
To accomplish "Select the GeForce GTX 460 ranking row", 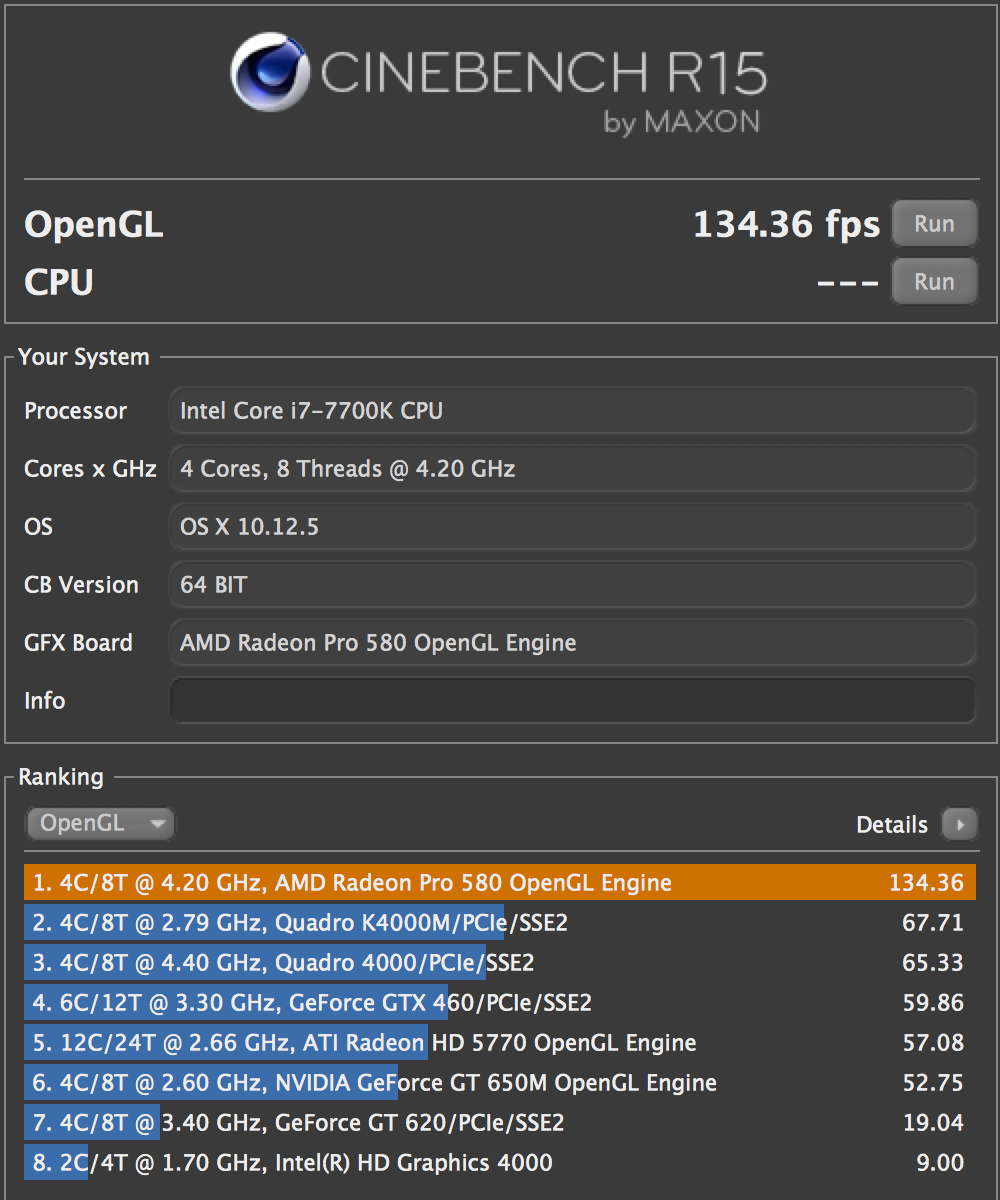I will click(x=498, y=1003).
